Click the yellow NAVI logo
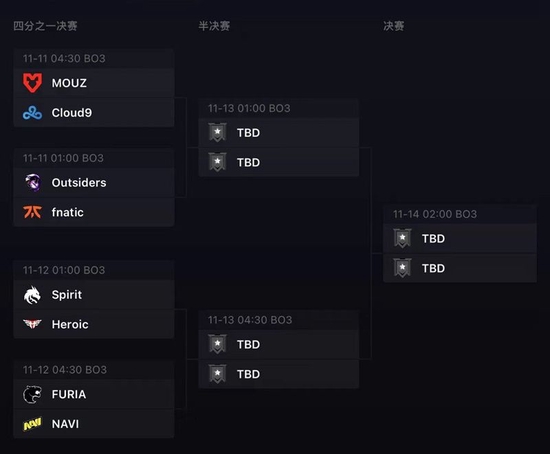This screenshot has height=454, width=550. point(32,424)
